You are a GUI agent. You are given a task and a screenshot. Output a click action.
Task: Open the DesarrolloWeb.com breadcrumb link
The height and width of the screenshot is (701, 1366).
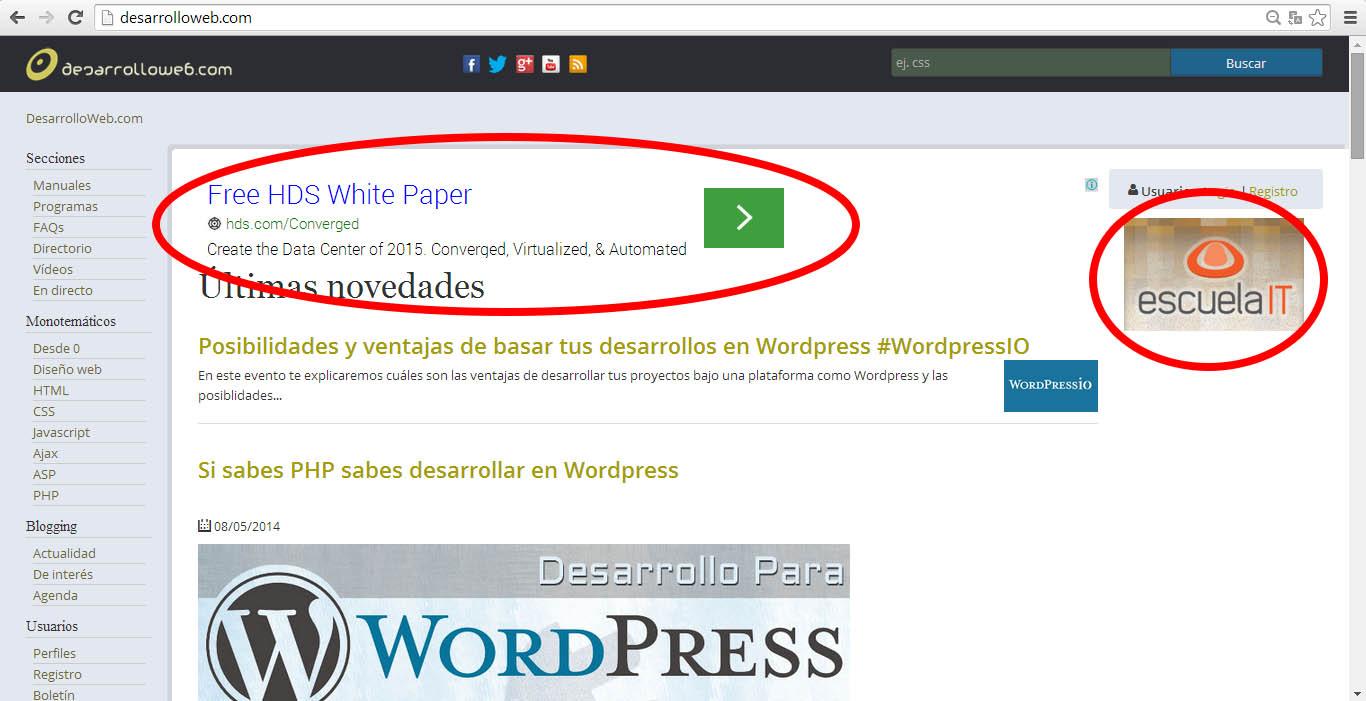[84, 118]
